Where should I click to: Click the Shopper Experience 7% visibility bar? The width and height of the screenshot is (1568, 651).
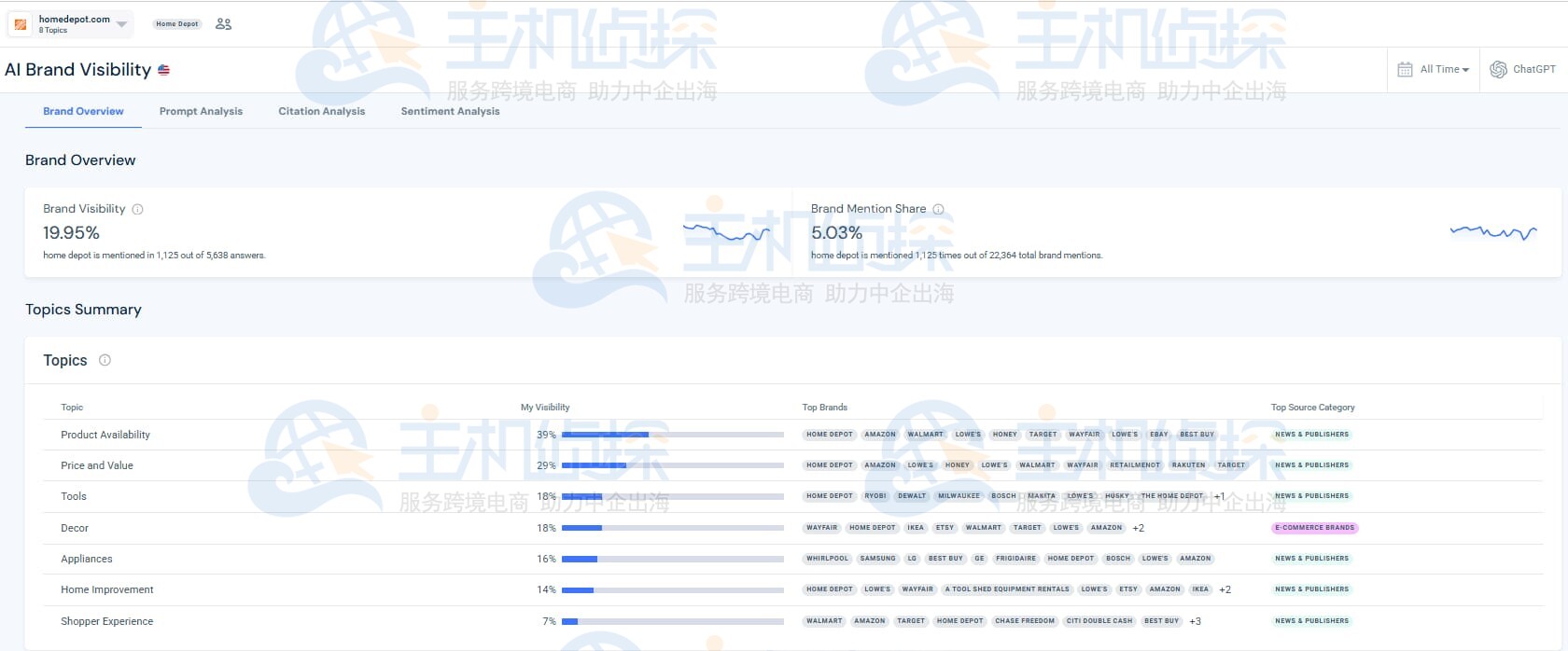click(673, 621)
